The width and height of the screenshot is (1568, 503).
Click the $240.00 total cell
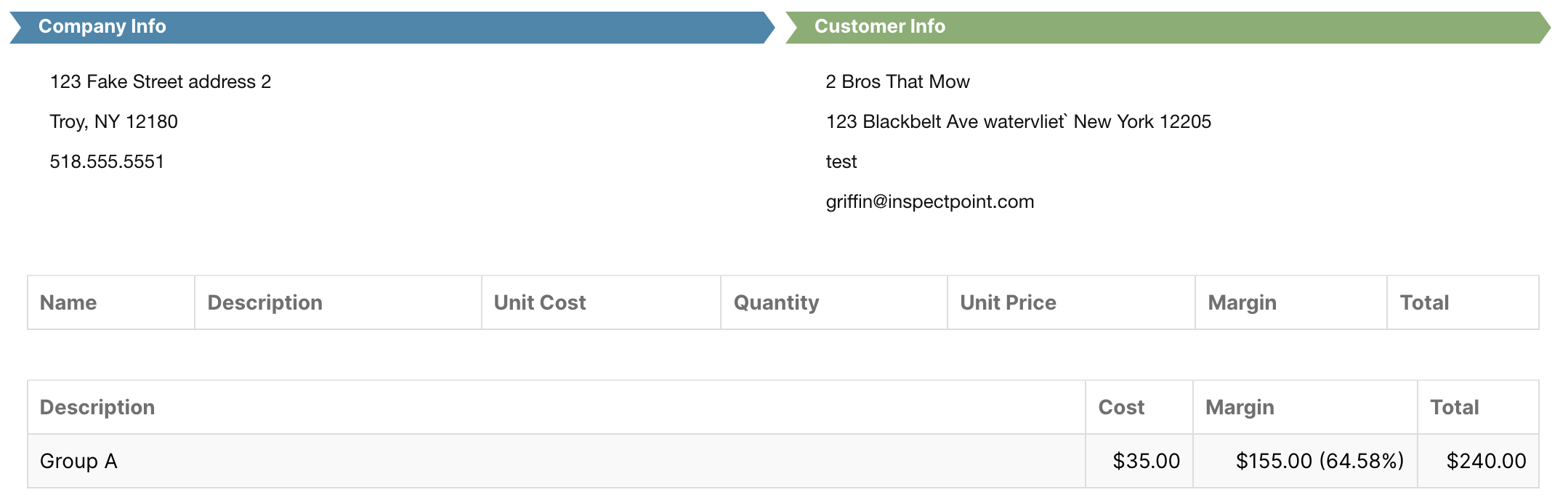coord(1478,461)
